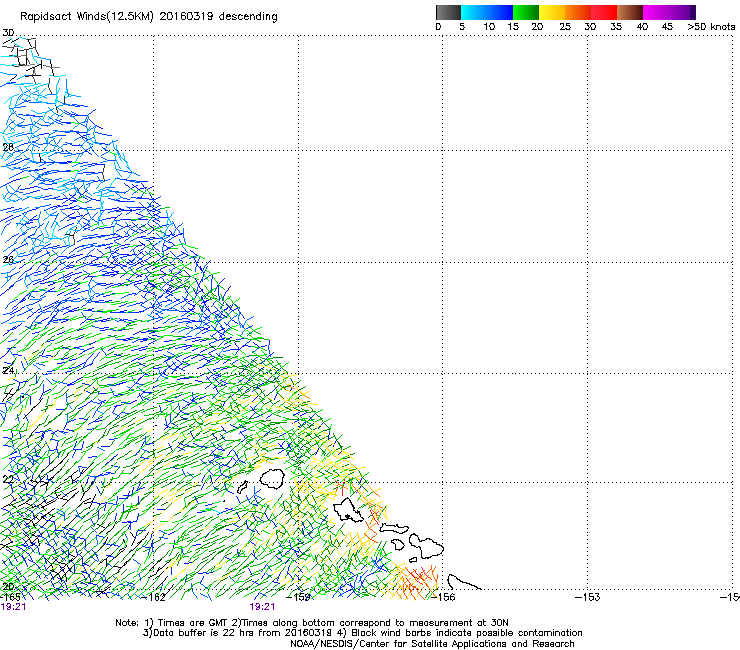Click the magenta 40-45 knots legend segment
The image size is (740, 650).
point(656,12)
